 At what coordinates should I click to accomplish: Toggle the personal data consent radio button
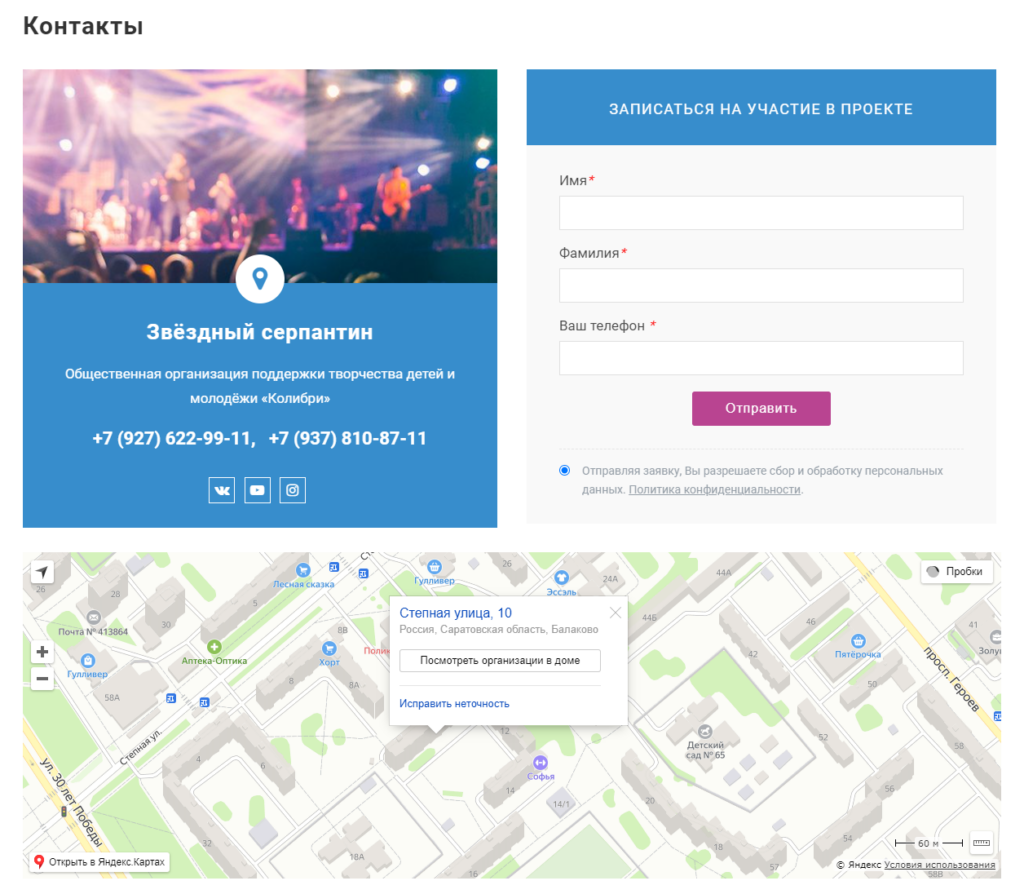[565, 470]
